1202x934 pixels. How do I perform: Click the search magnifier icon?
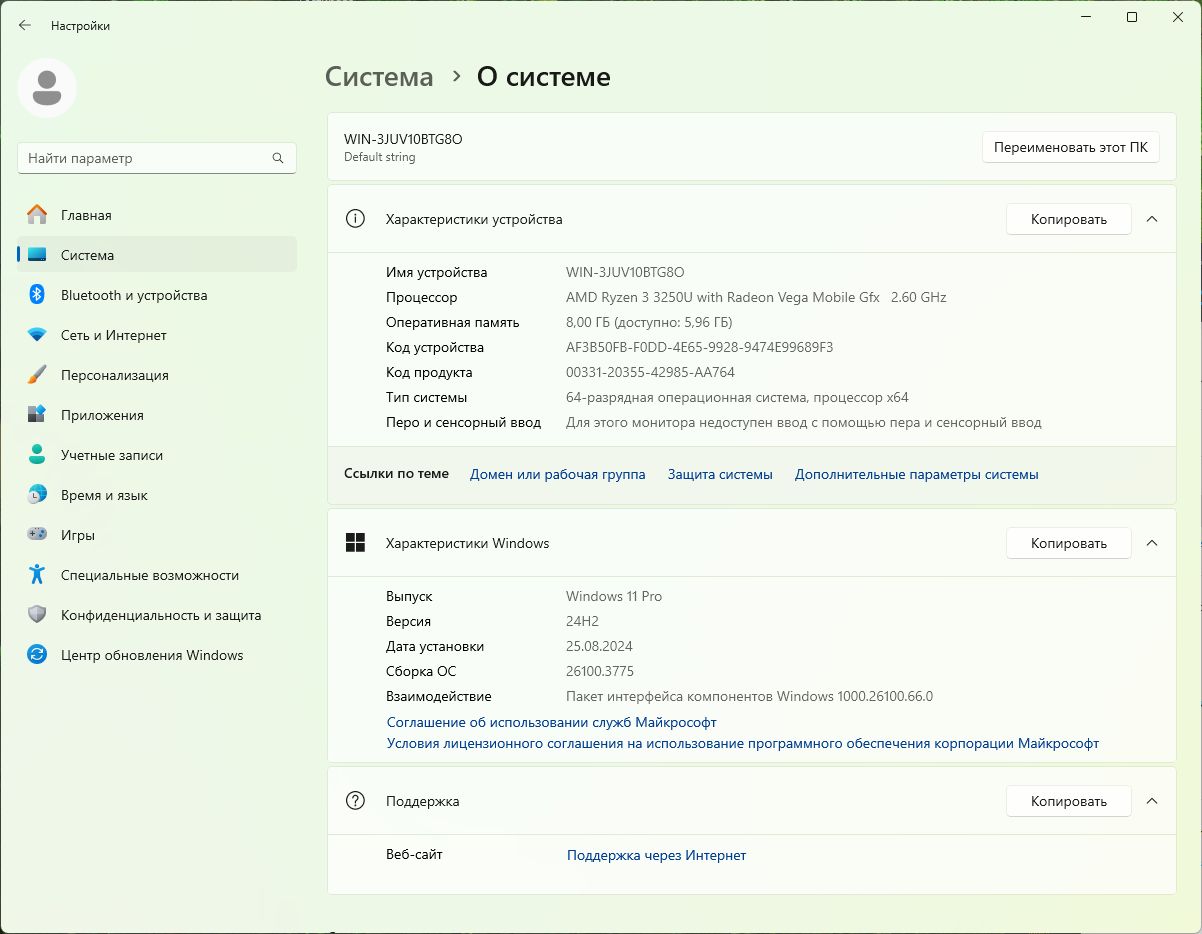click(278, 158)
